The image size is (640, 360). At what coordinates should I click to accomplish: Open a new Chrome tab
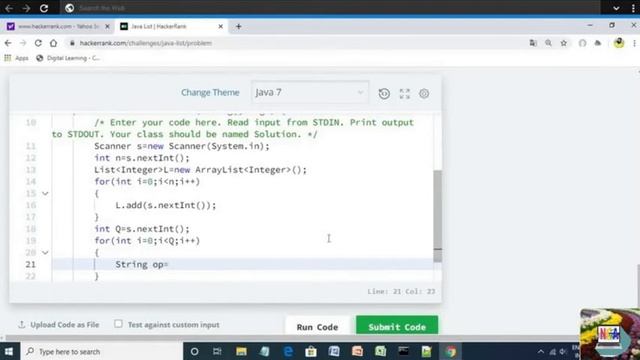tap(238, 26)
